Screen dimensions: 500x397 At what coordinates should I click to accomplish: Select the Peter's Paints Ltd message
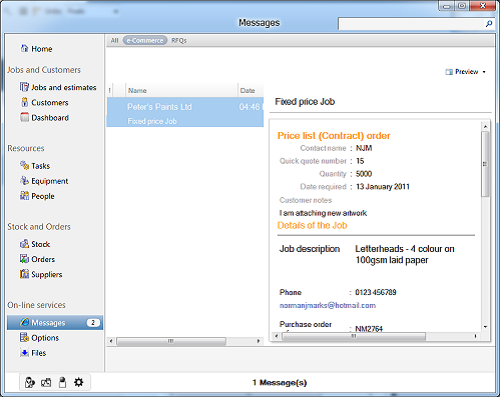pos(185,112)
